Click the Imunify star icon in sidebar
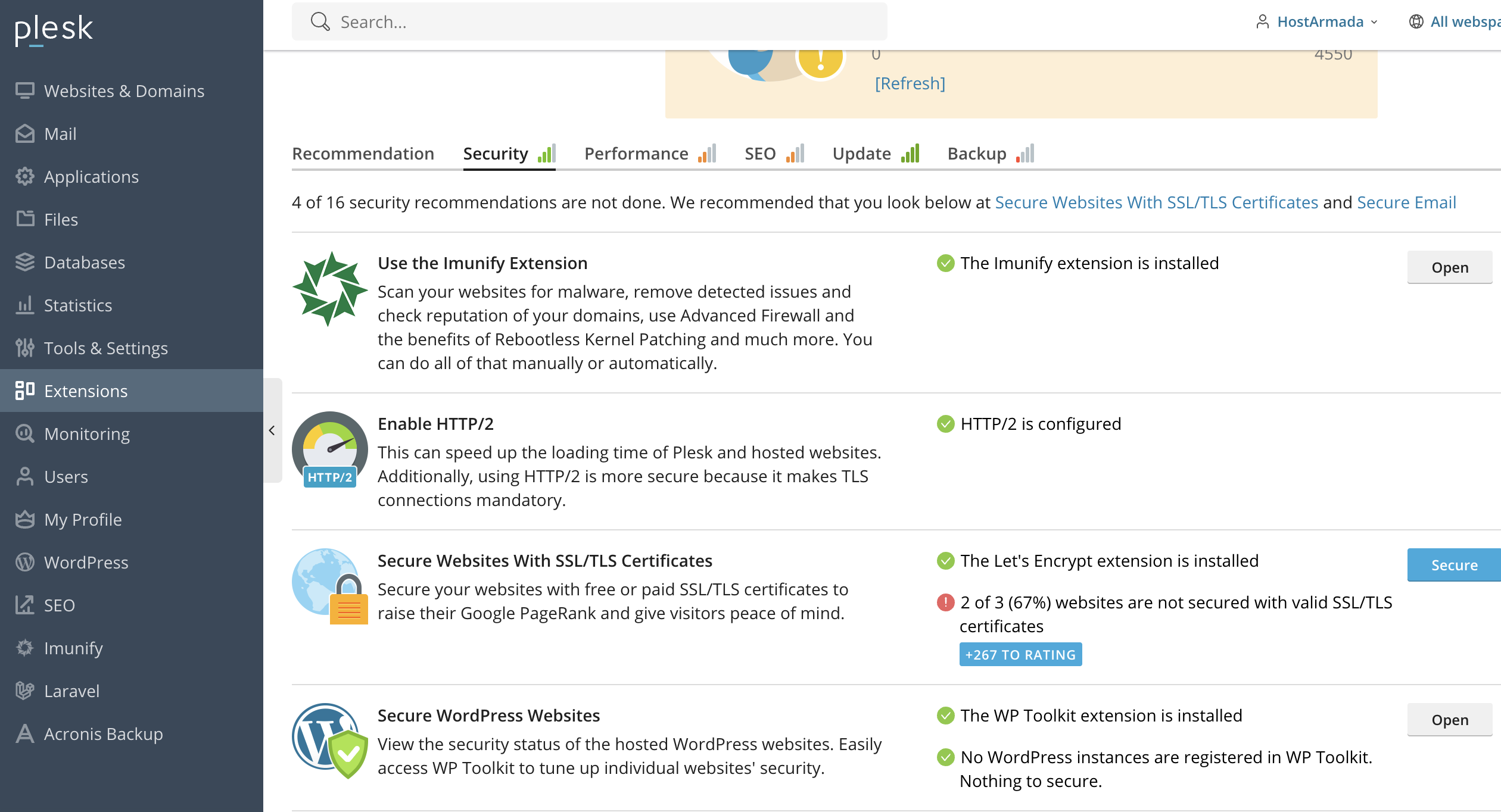The height and width of the screenshot is (812, 1501). pos(25,648)
